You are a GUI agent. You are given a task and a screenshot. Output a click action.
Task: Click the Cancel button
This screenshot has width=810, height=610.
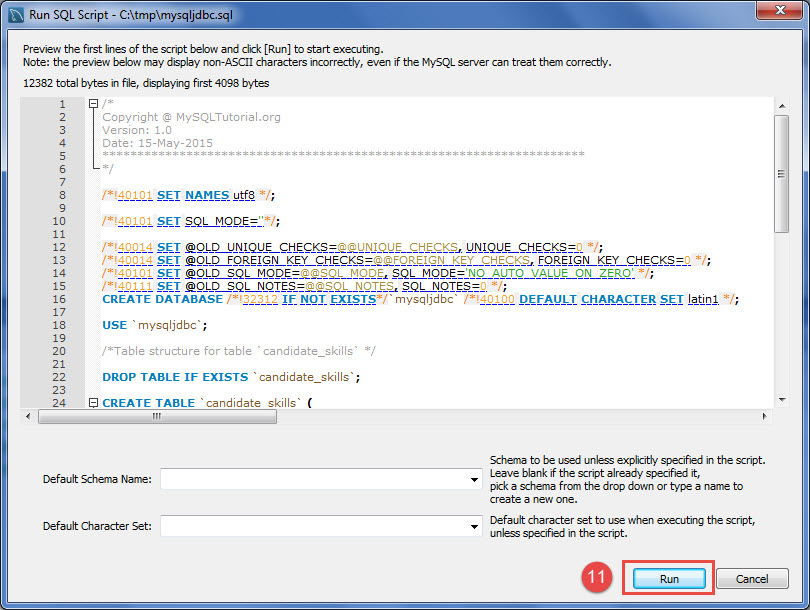[x=751, y=578]
